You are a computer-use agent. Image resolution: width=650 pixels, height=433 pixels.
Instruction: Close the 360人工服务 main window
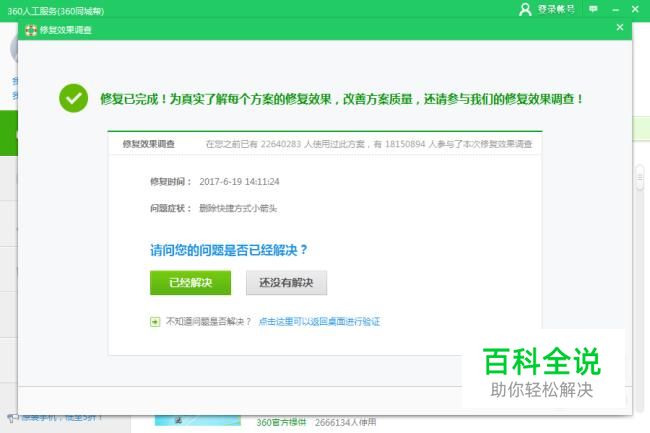(x=635, y=9)
